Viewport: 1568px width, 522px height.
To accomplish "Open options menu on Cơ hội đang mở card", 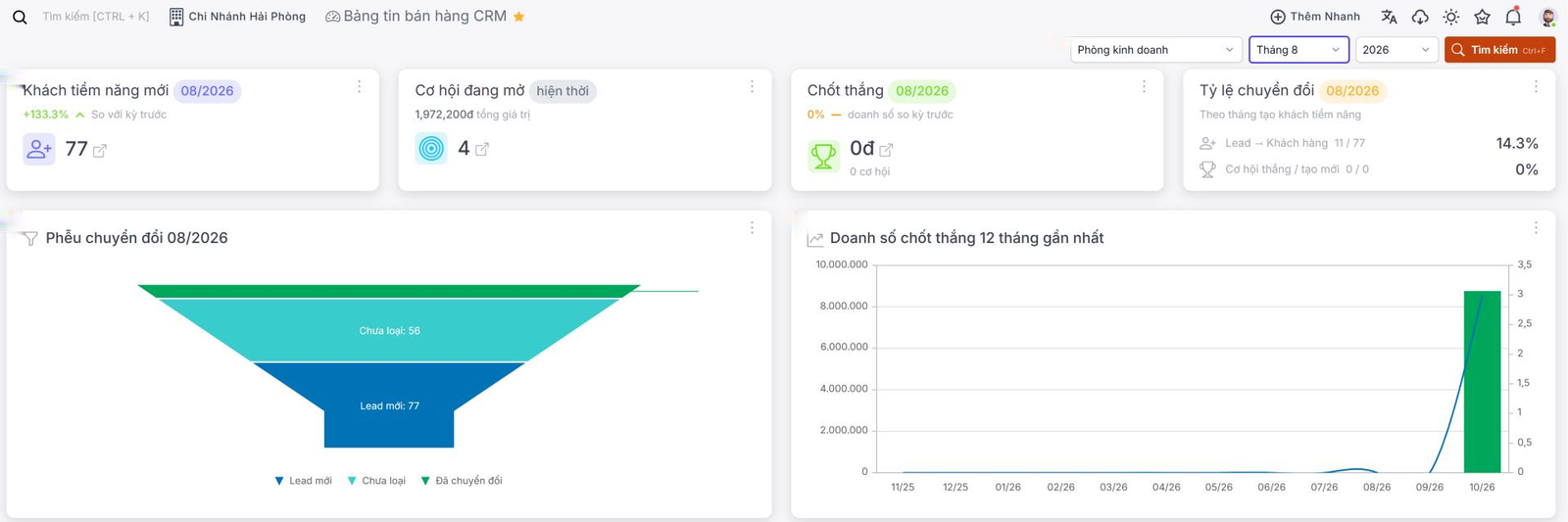I will (752, 87).
